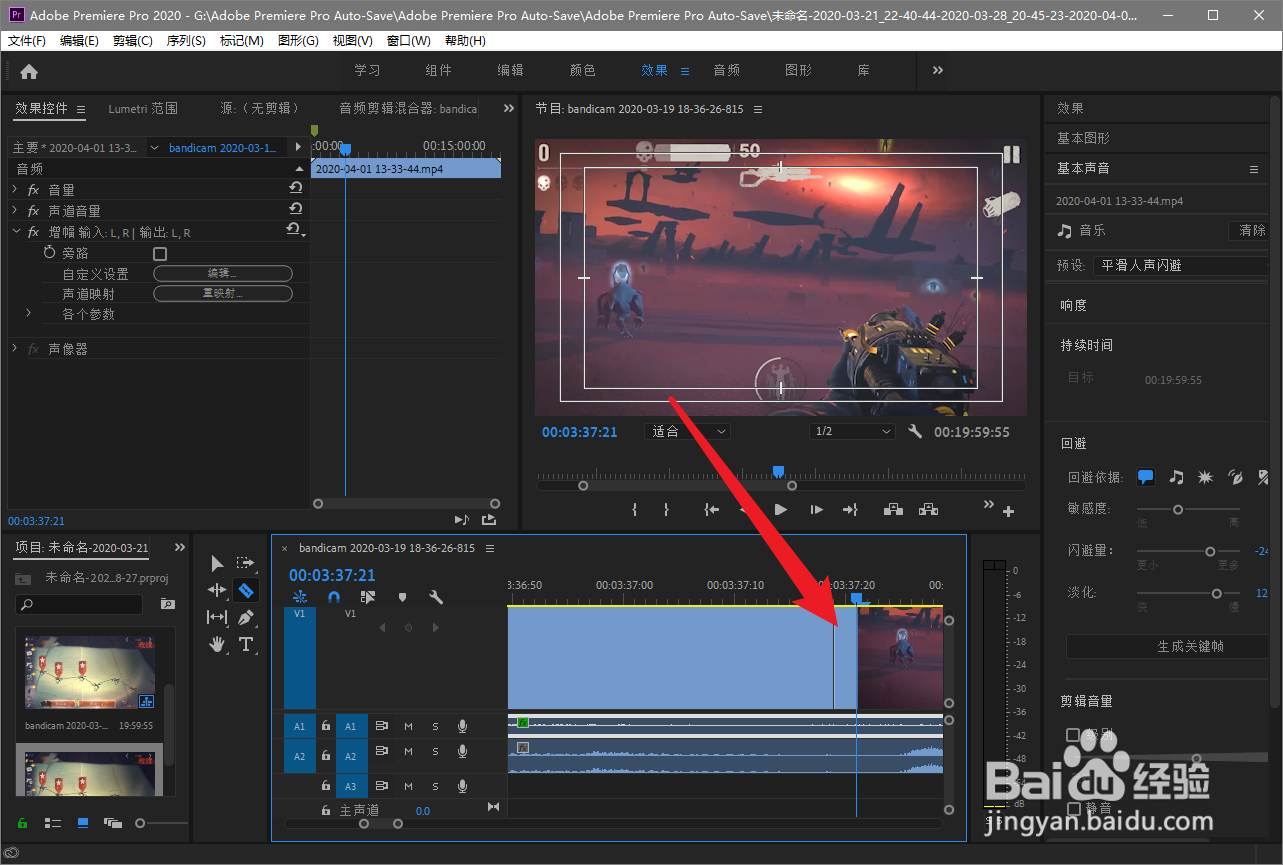Image resolution: width=1283 pixels, height=865 pixels.
Task: Toggle timeline Snap magnet icon
Action: coord(334,597)
